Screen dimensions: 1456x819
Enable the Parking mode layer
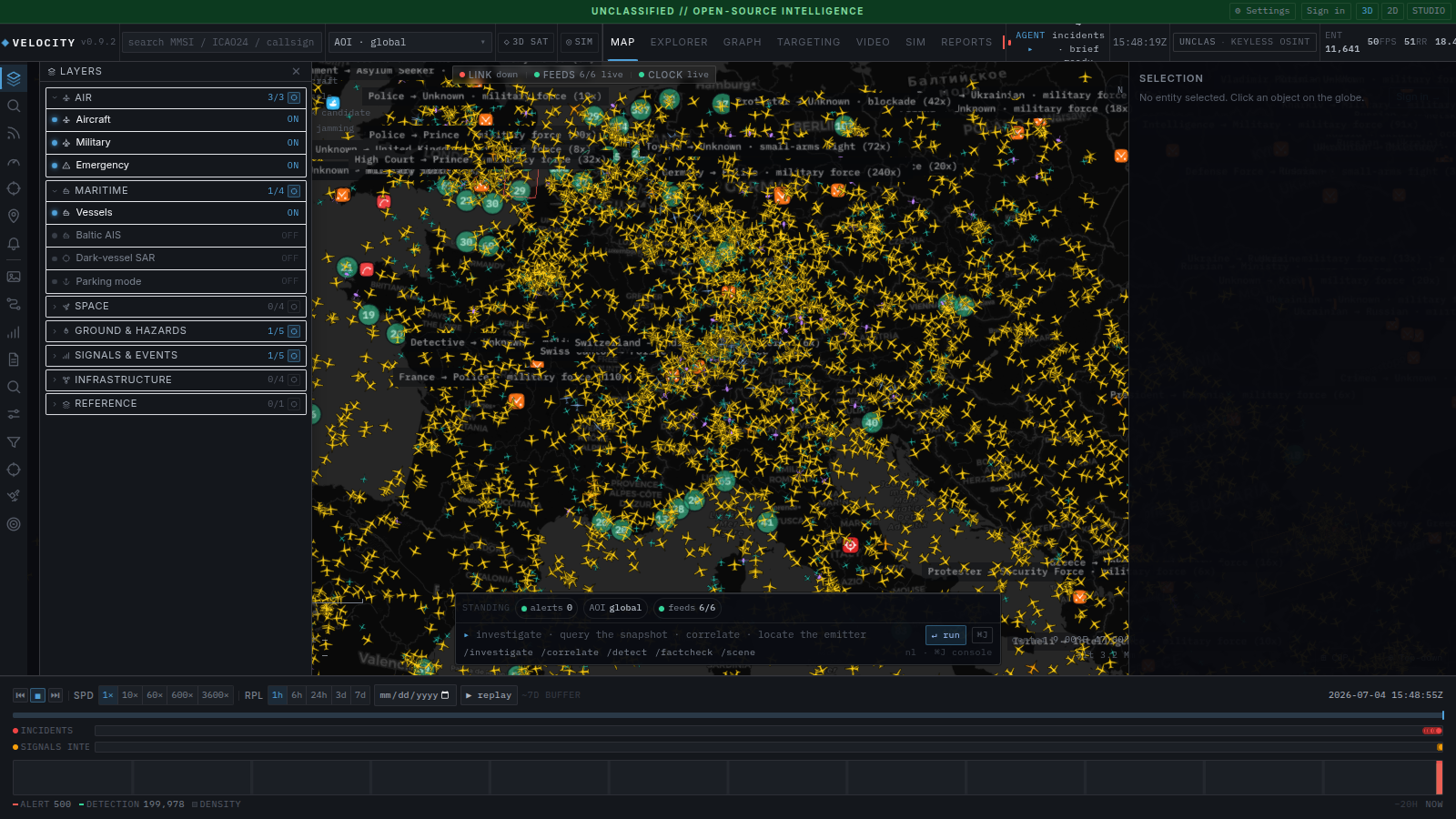[176, 281]
